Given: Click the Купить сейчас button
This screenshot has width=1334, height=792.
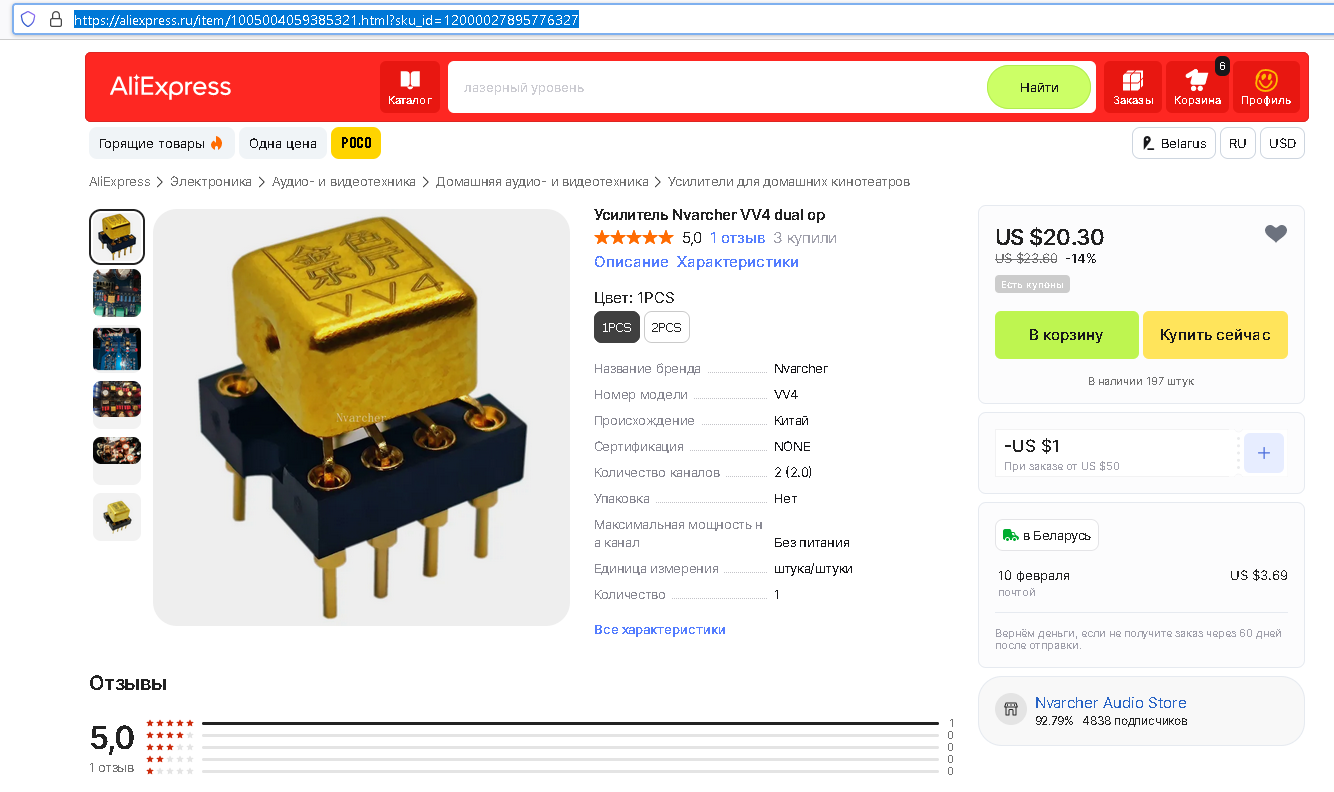Looking at the screenshot, I should click(1215, 335).
